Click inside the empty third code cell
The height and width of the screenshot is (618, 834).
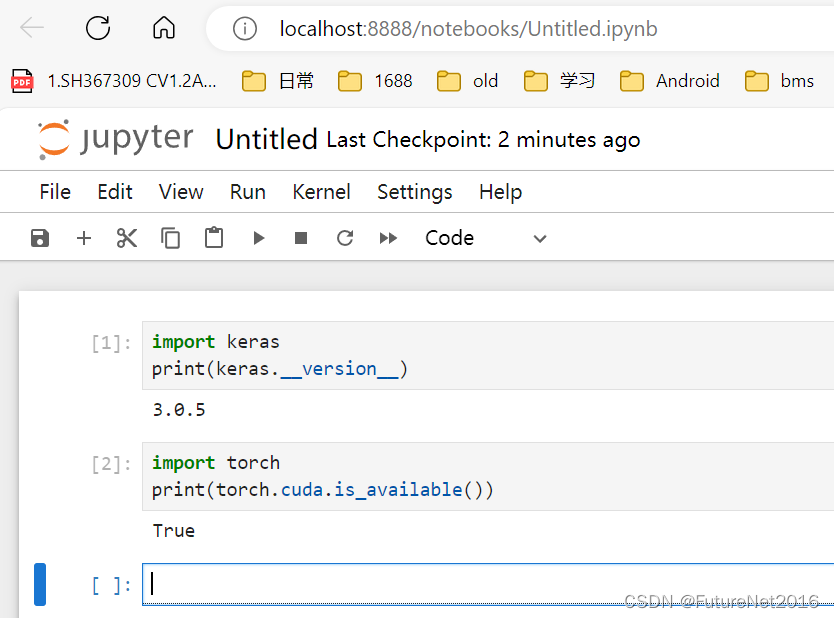(480, 585)
